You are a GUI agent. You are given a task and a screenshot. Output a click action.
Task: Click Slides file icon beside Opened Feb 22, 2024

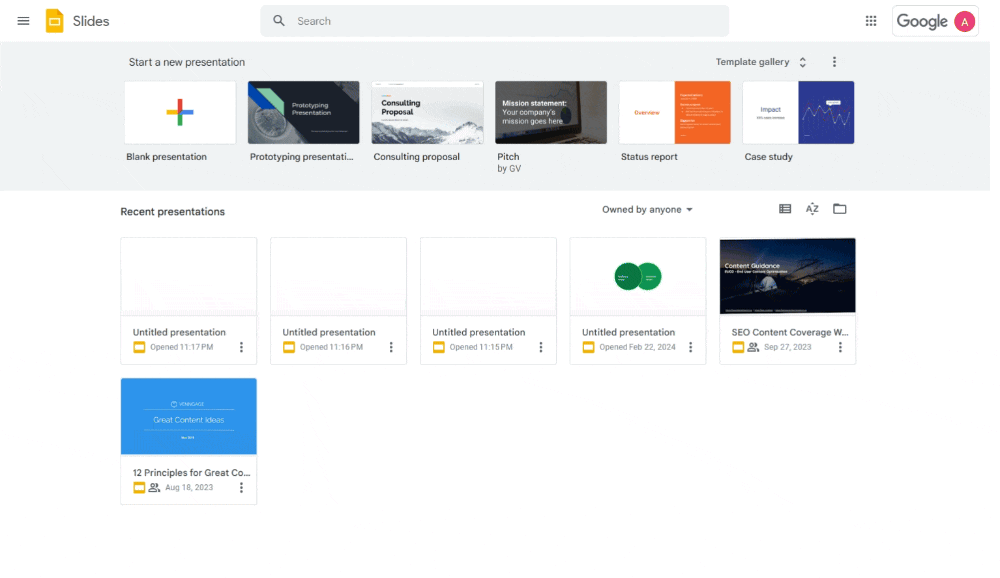point(589,347)
